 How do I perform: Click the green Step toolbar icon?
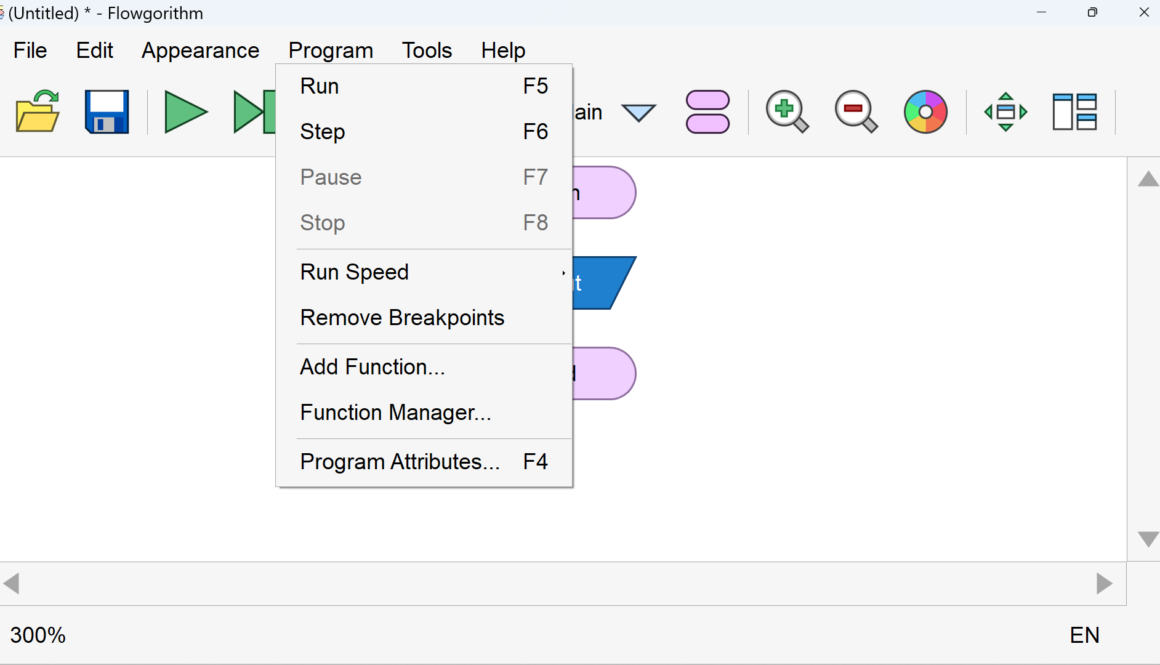coord(254,112)
